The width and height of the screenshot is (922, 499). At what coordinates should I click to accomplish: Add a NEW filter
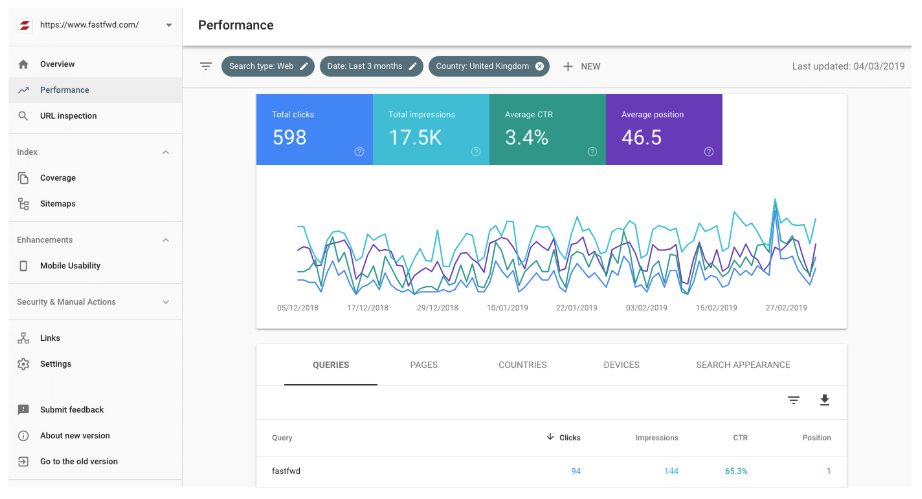(x=582, y=66)
